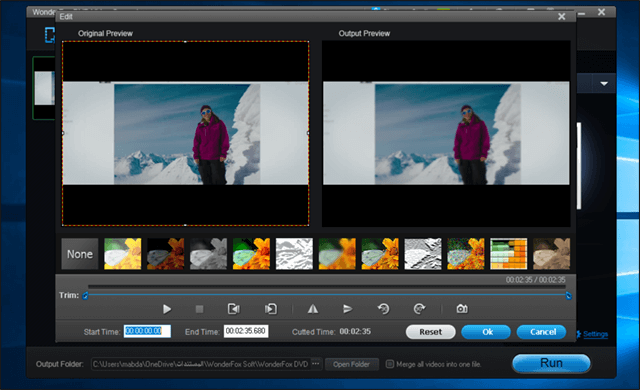Reset all edit changes
Image resolution: width=640 pixels, height=390 pixels.
coord(431,332)
